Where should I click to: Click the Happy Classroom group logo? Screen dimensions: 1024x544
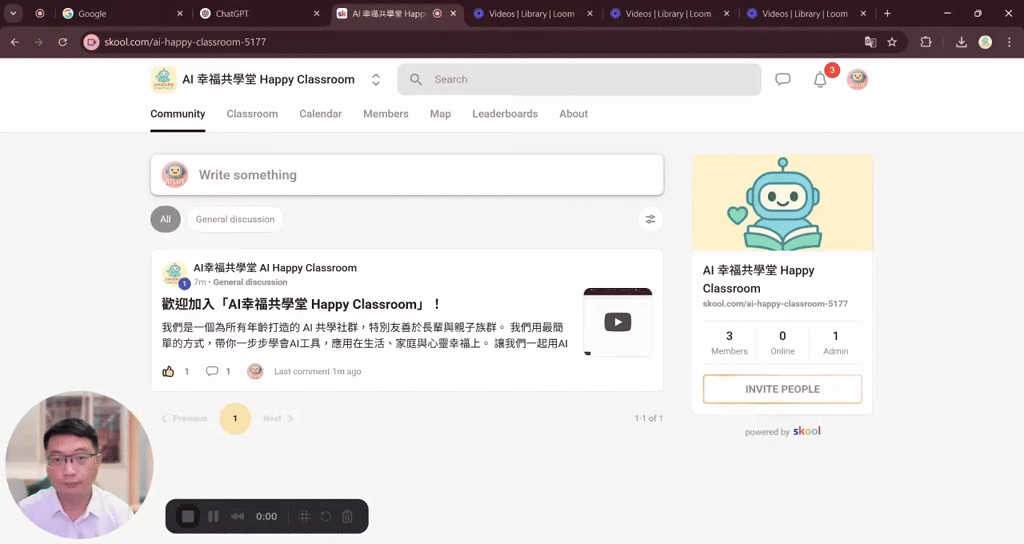tap(163, 79)
